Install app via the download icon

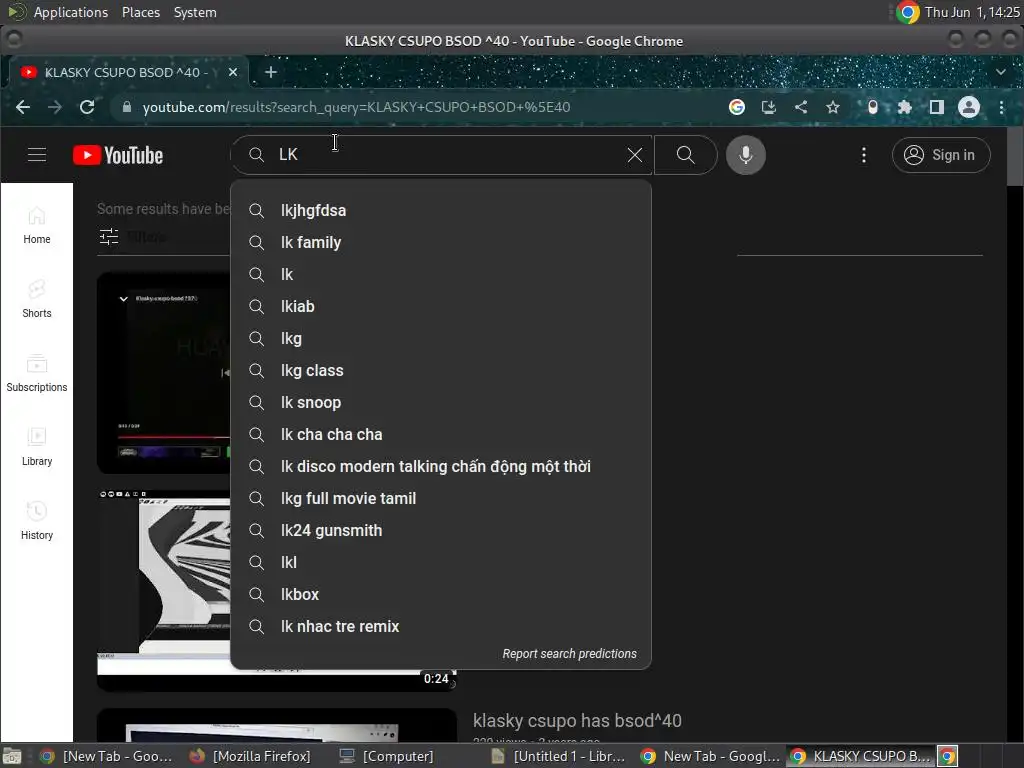[769, 107]
